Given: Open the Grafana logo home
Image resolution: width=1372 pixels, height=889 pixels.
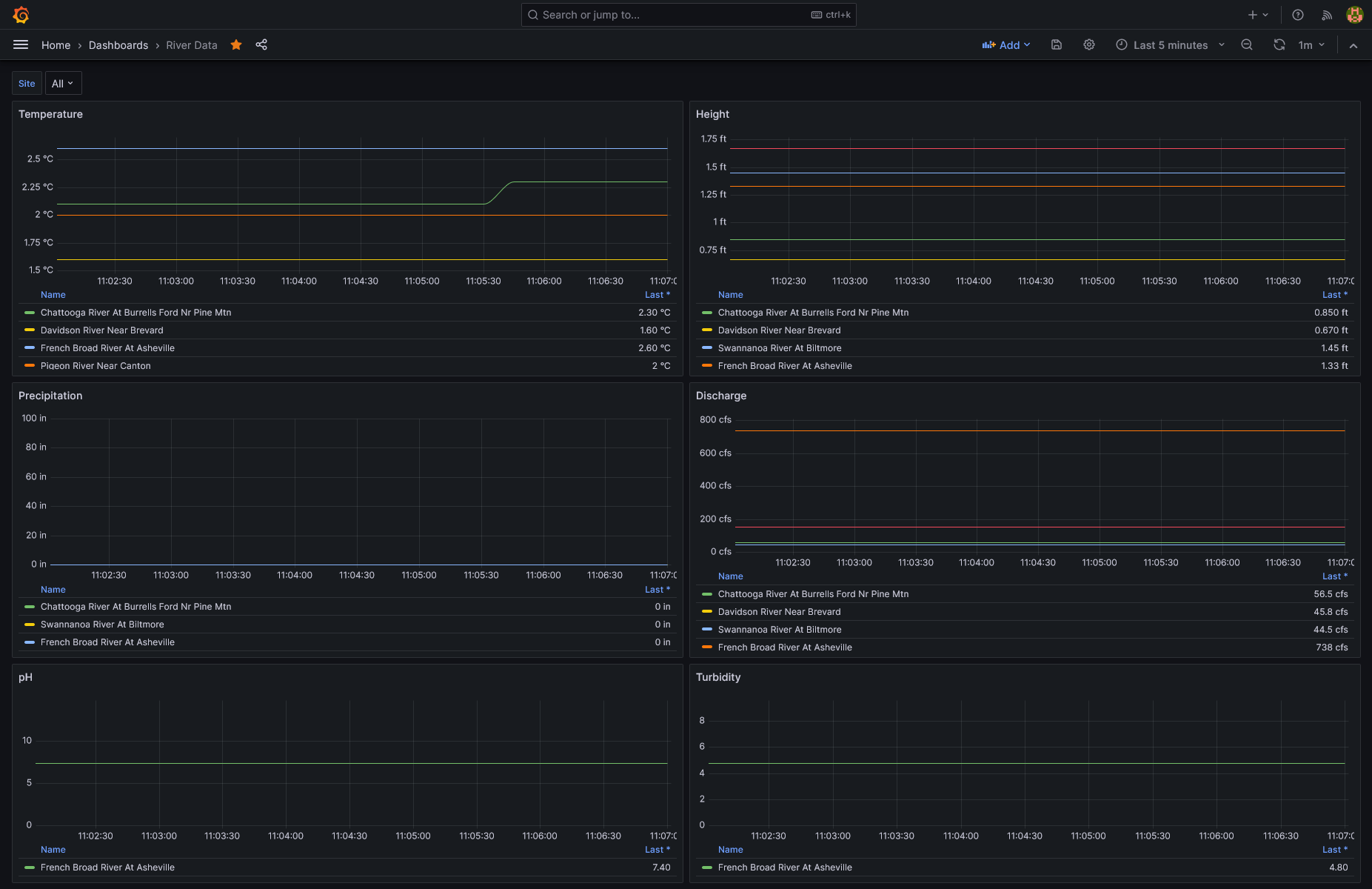Looking at the screenshot, I should click(21, 15).
